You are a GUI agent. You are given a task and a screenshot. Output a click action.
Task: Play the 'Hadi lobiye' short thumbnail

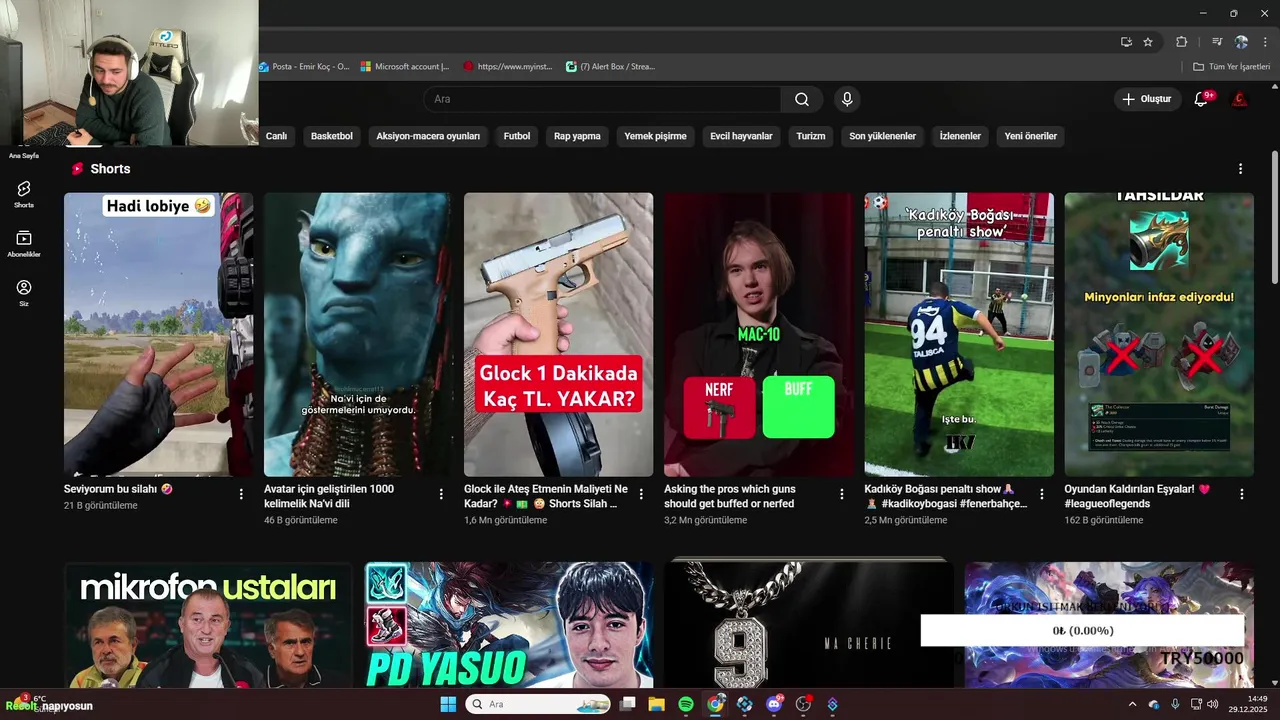point(159,335)
